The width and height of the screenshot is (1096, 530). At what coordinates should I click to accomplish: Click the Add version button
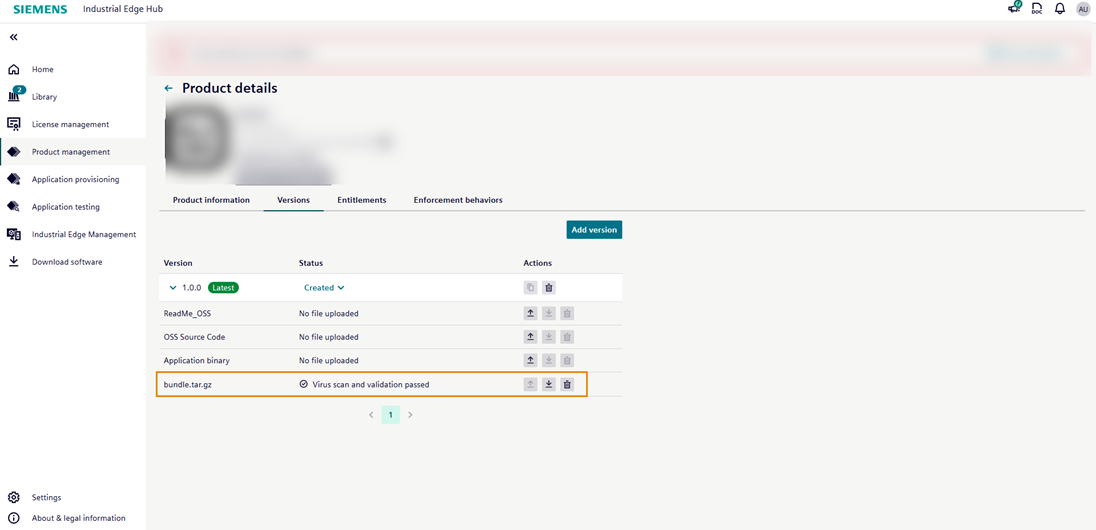[x=594, y=229]
